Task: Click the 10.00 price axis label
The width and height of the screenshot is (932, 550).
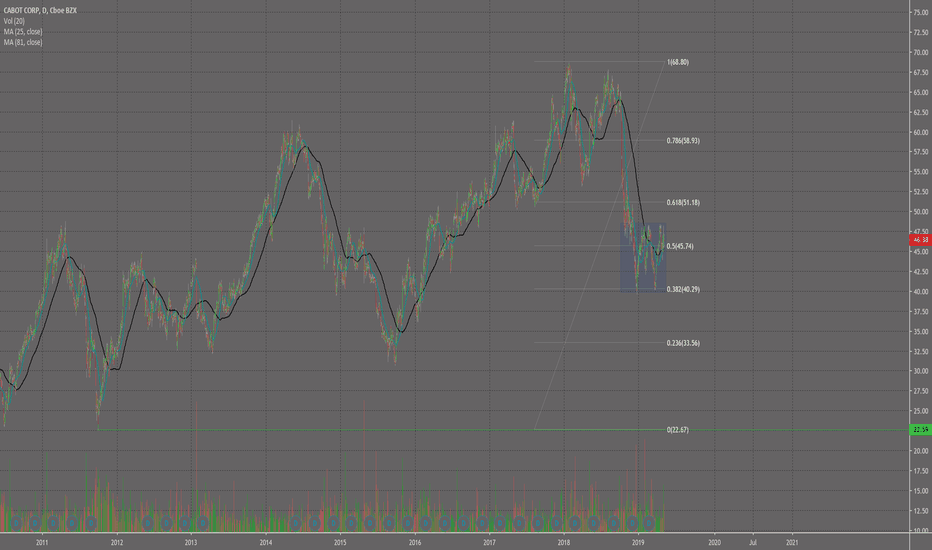Action: pos(921,530)
